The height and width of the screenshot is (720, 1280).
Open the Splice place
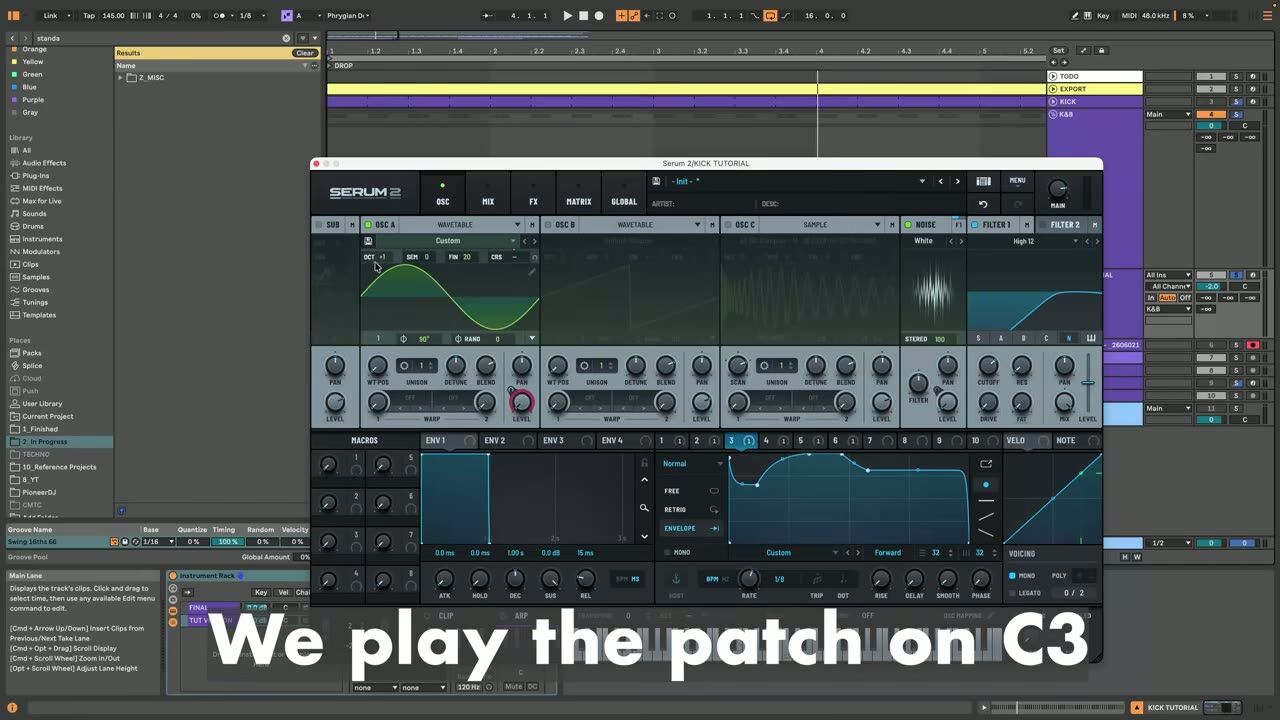[x=32, y=366]
